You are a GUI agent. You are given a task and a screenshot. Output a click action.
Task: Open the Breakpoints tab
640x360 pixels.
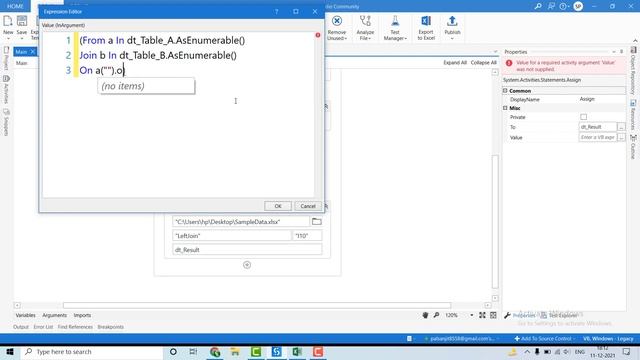tap(111, 327)
